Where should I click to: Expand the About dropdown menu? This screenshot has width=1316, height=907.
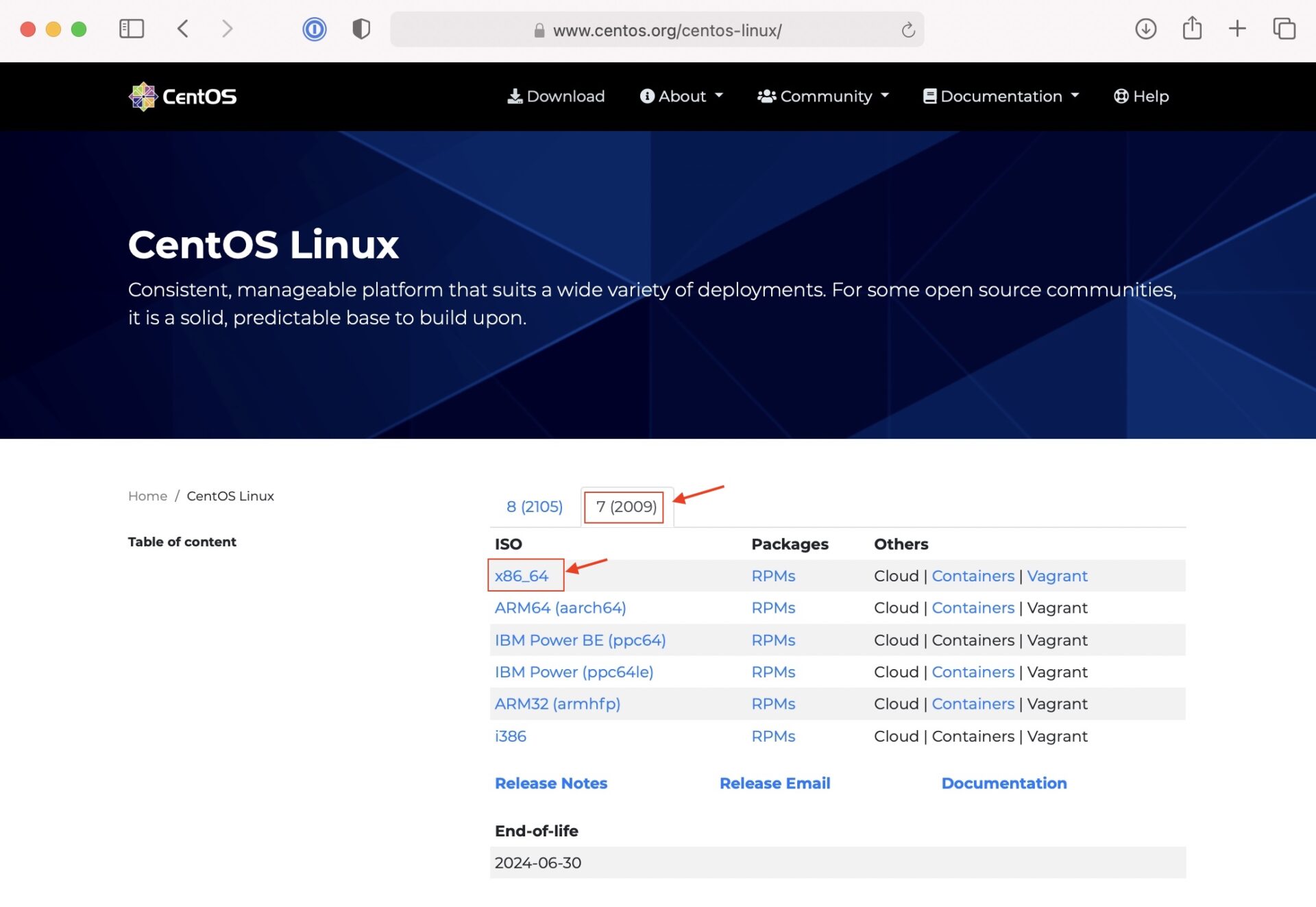click(x=681, y=96)
